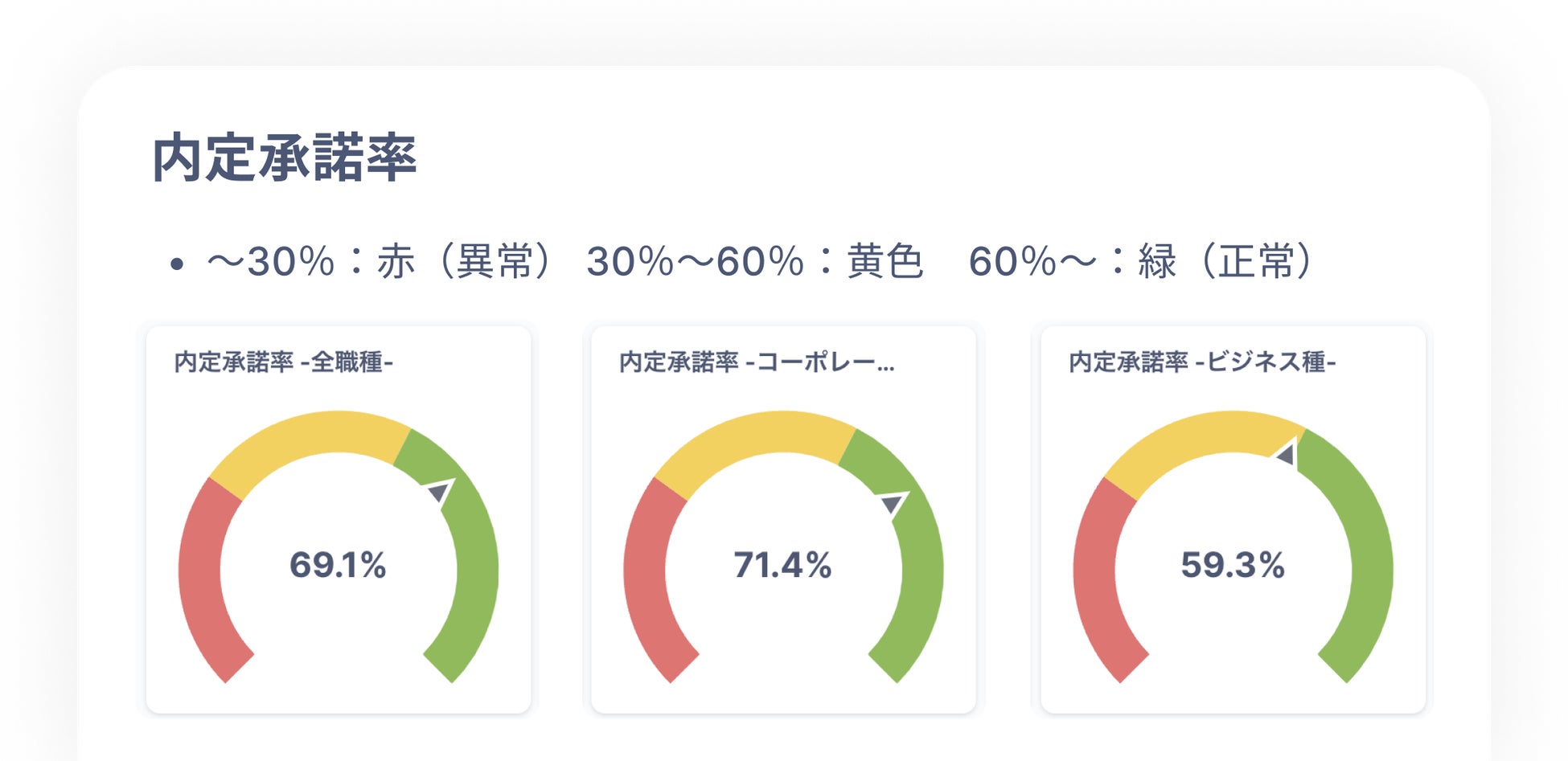This screenshot has height=761, width=1568.
Task: Open the 内定承諾率 -ビジネス種- card title
Action: coord(1202,362)
